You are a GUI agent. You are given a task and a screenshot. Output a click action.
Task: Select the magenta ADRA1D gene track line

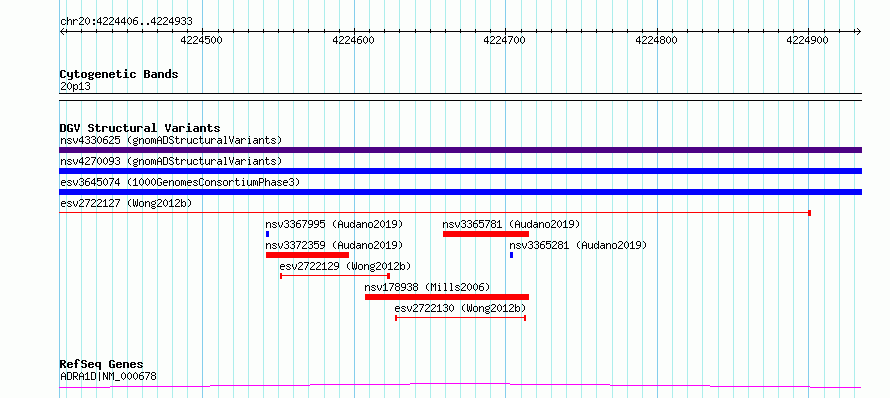click(460, 386)
